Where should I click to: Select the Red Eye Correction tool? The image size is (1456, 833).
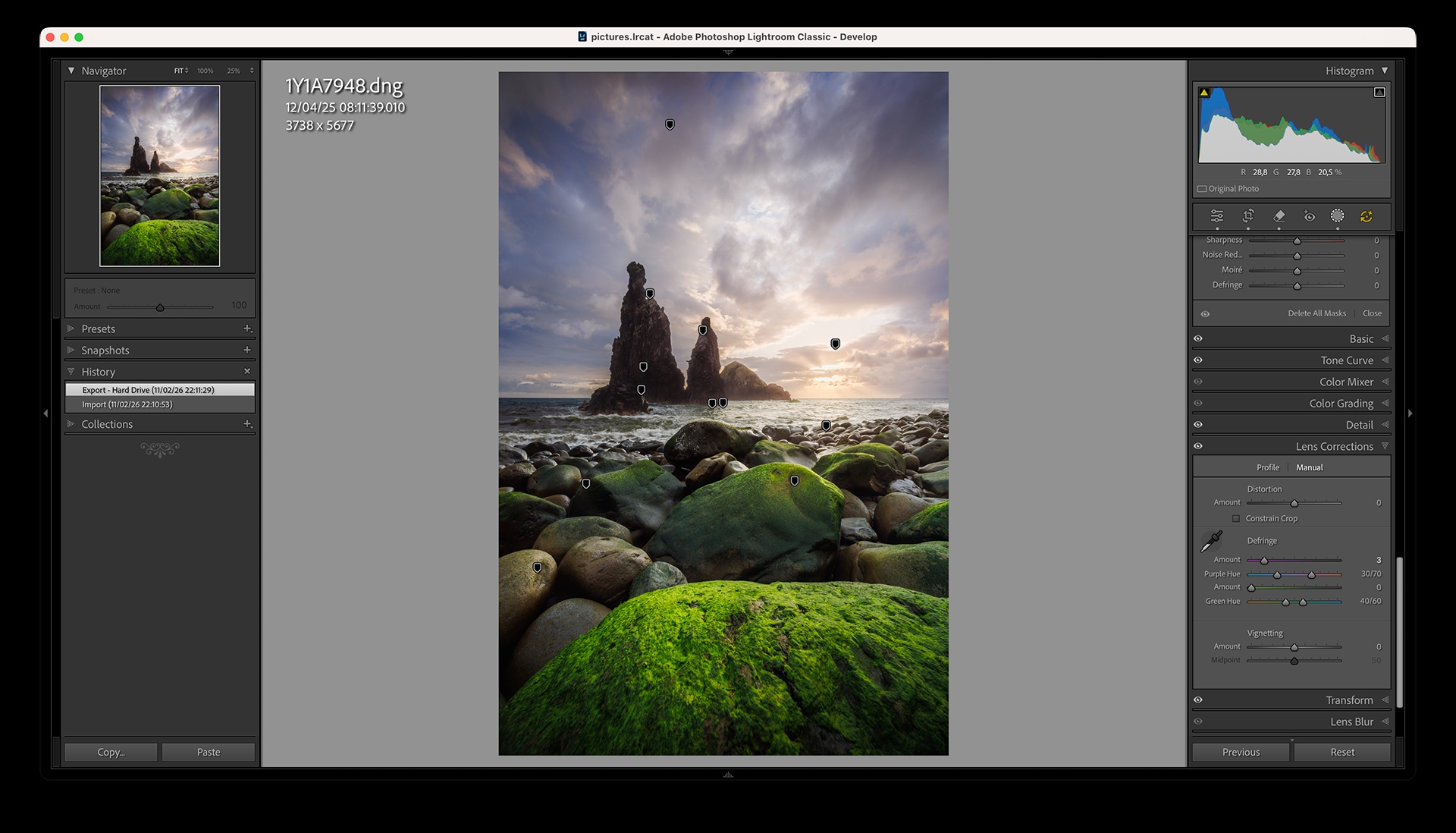coord(1309,216)
